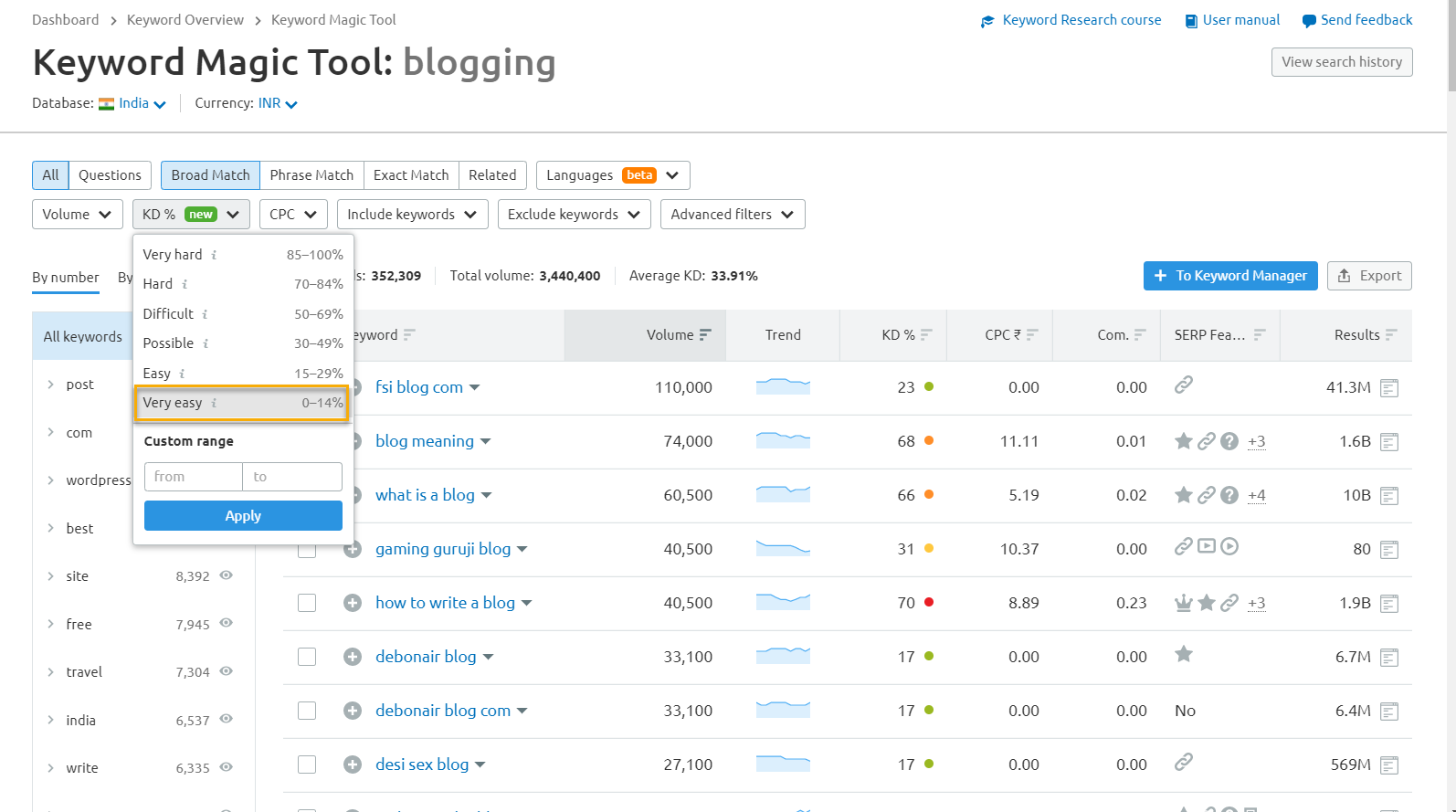Image resolution: width=1456 pixels, height=812 pixels.
Task: Go to the Keyword Overview breadcrumb
Action: coord(185,20)
